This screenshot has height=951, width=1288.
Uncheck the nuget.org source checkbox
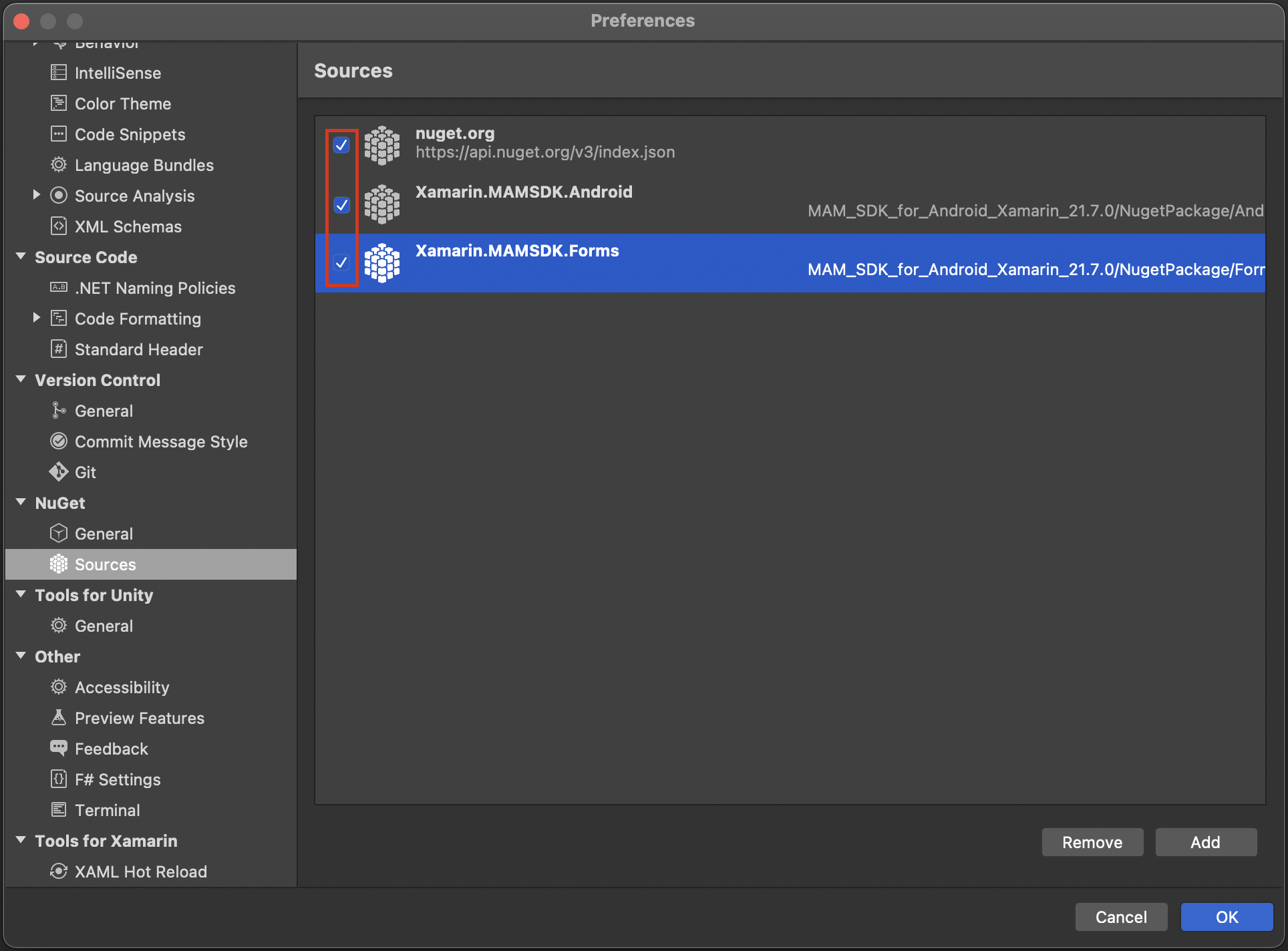click(341, 145)
